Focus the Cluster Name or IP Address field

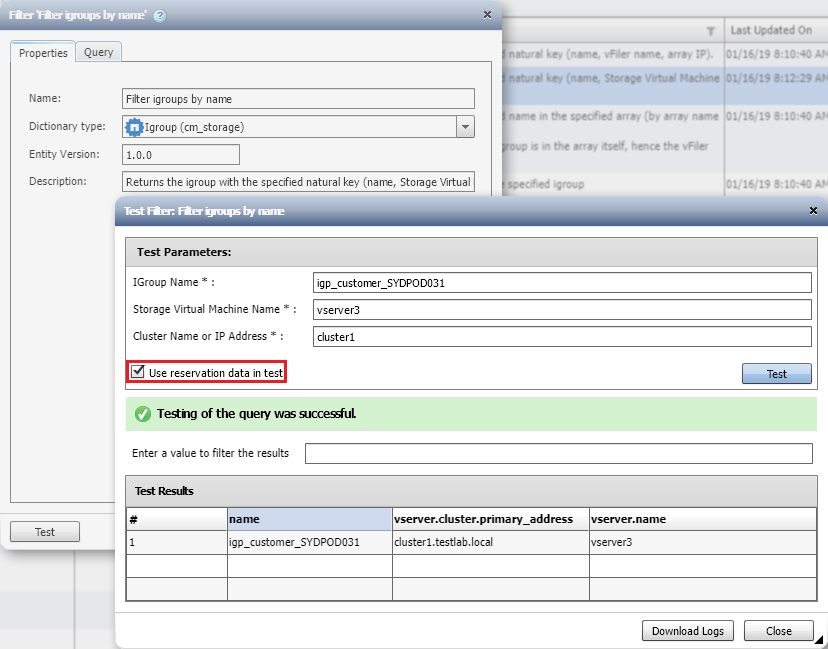point(562,337)
